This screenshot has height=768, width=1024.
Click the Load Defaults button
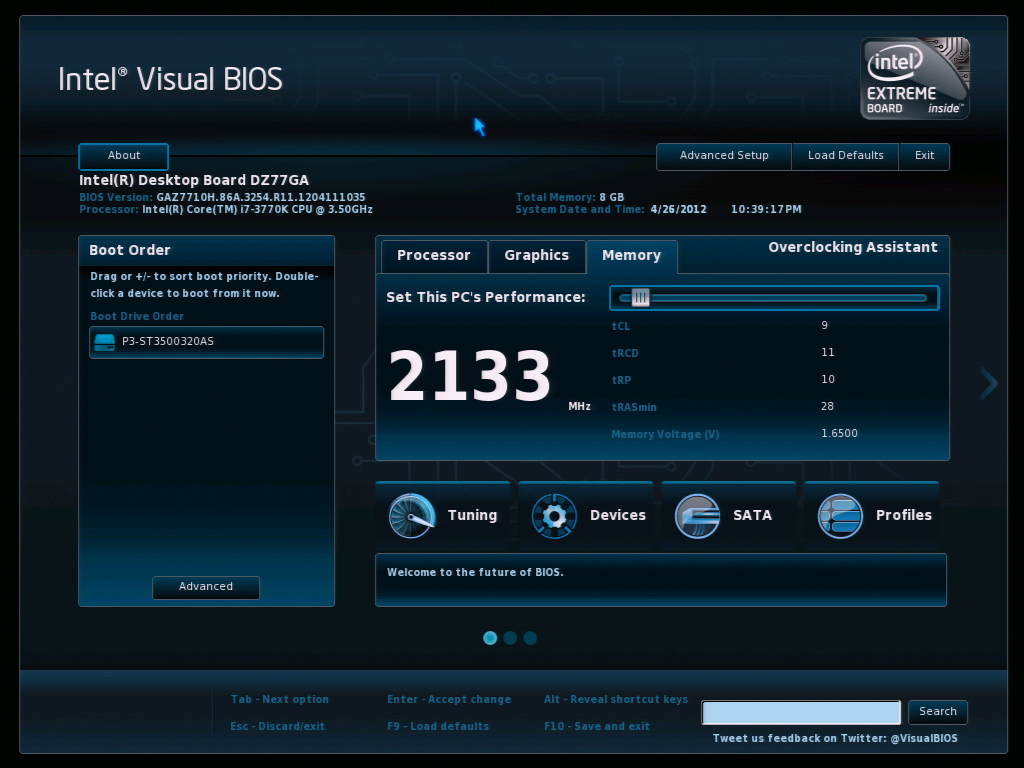(845, 156)
